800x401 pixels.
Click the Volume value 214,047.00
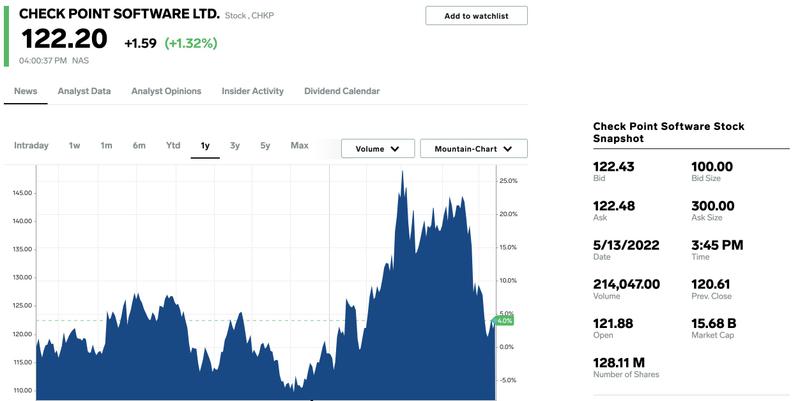click(627, 284)
